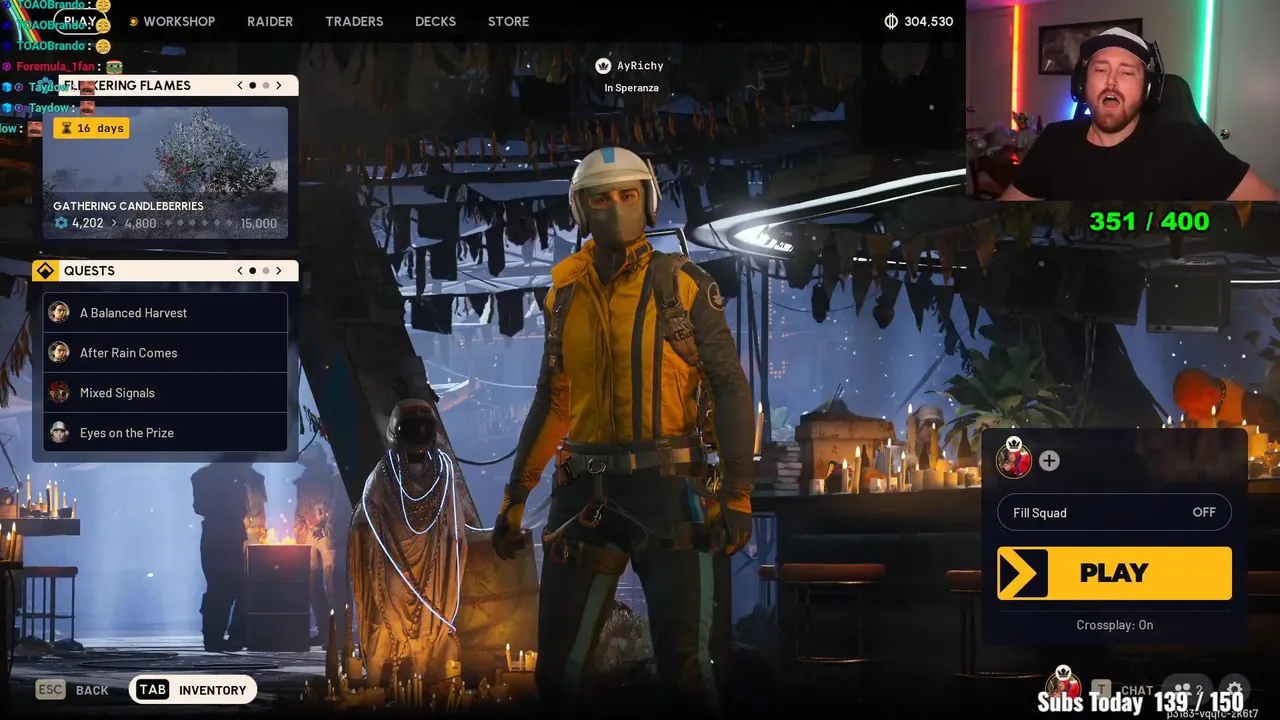Click trader portrait beside Mixed Signals
Screen dimensions: 1280x720
[59, 393]
